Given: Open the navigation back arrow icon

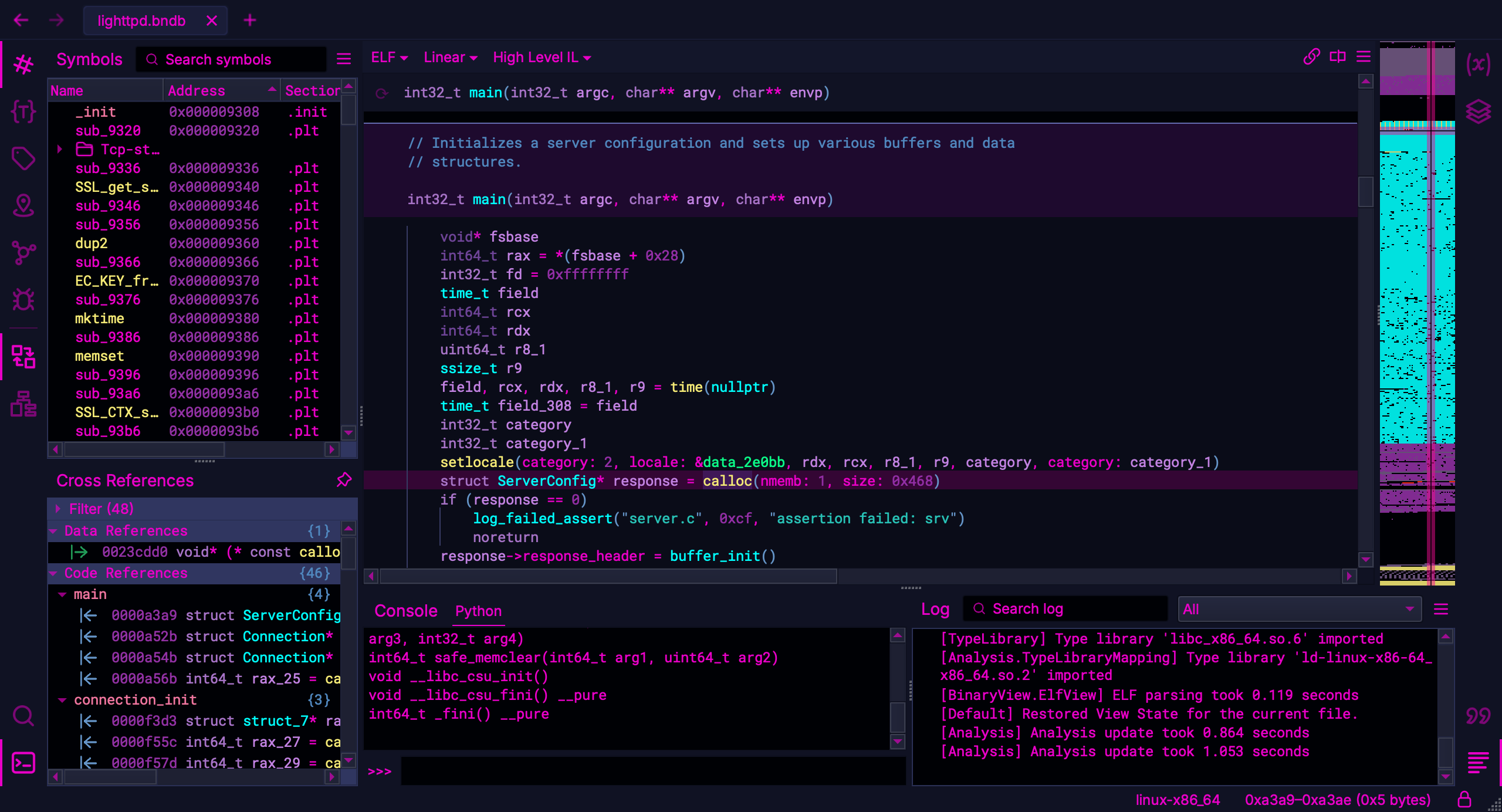Looking at the screenshot, I should [x=21, y=19].
